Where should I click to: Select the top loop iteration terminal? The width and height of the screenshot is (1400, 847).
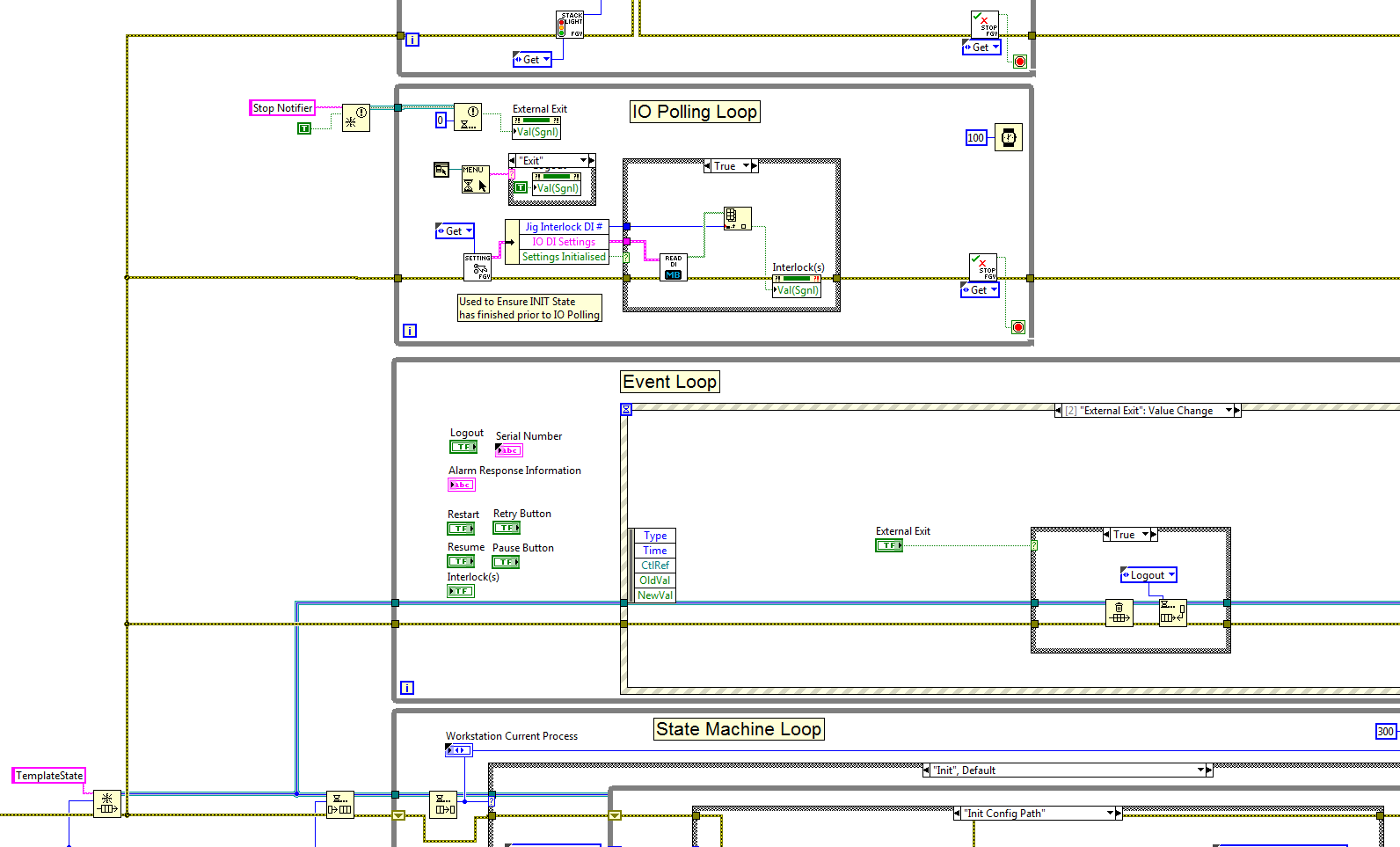tap(412, 40)
